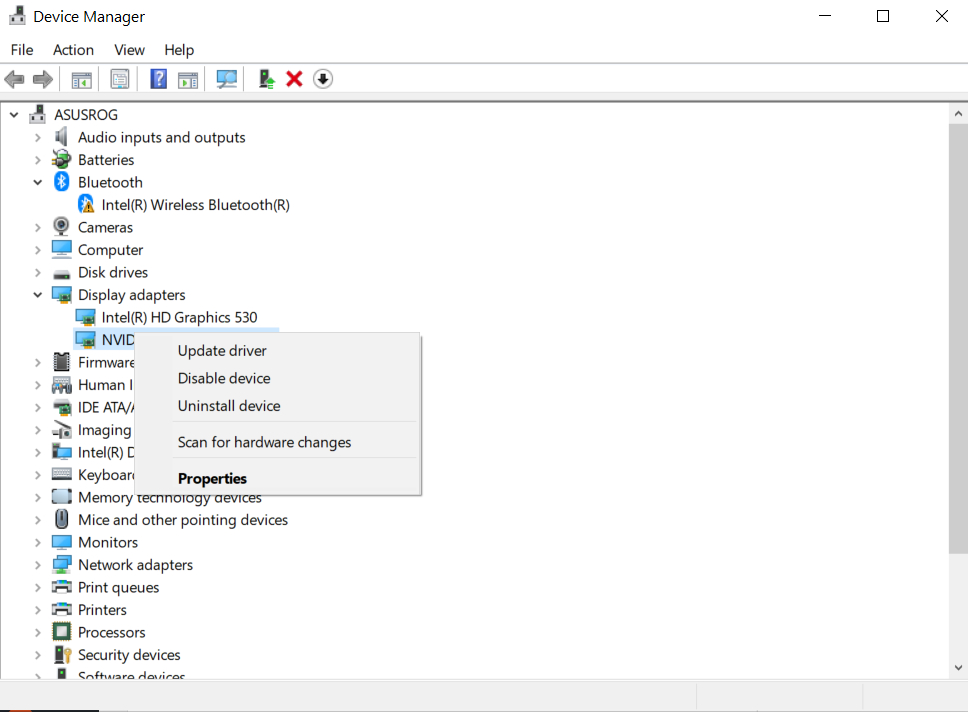The image size is (968, 712).
Task: Click the Update device driver toolbar icon
Action: pyautogui.click(x=266, y=79)
